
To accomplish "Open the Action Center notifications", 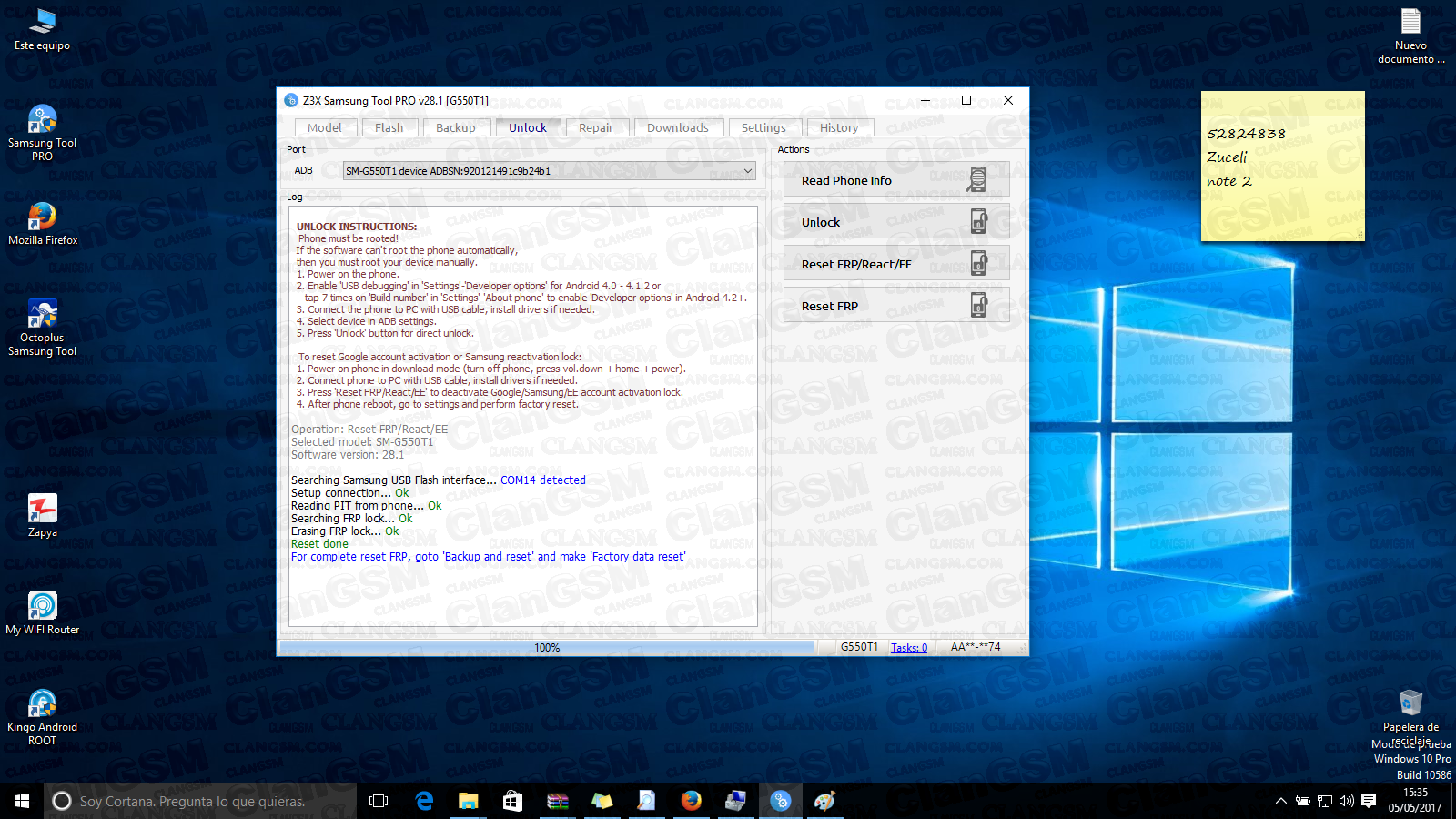I will (1369, 801).
